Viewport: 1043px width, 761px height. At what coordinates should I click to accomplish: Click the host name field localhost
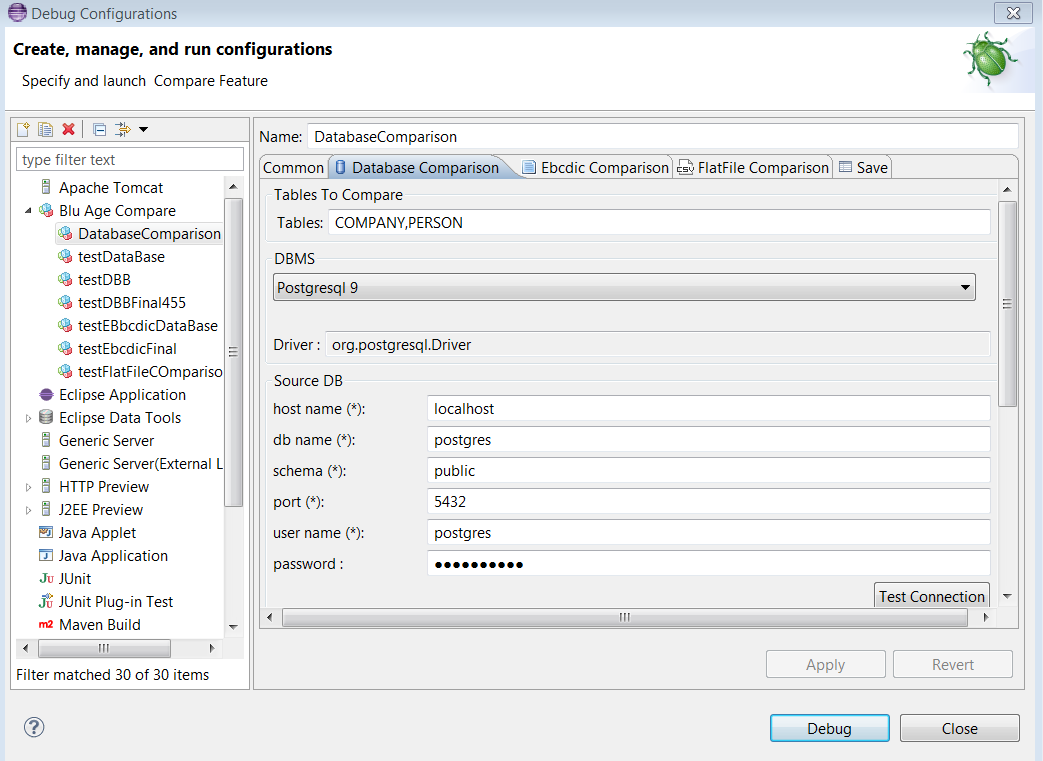pos(708,408)
